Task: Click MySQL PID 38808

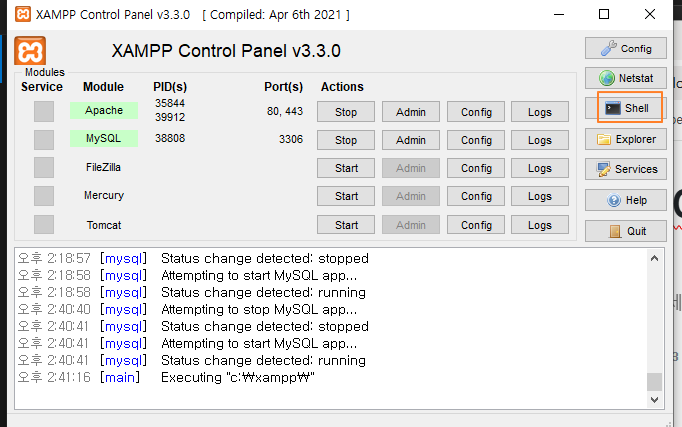Action: 170,138
